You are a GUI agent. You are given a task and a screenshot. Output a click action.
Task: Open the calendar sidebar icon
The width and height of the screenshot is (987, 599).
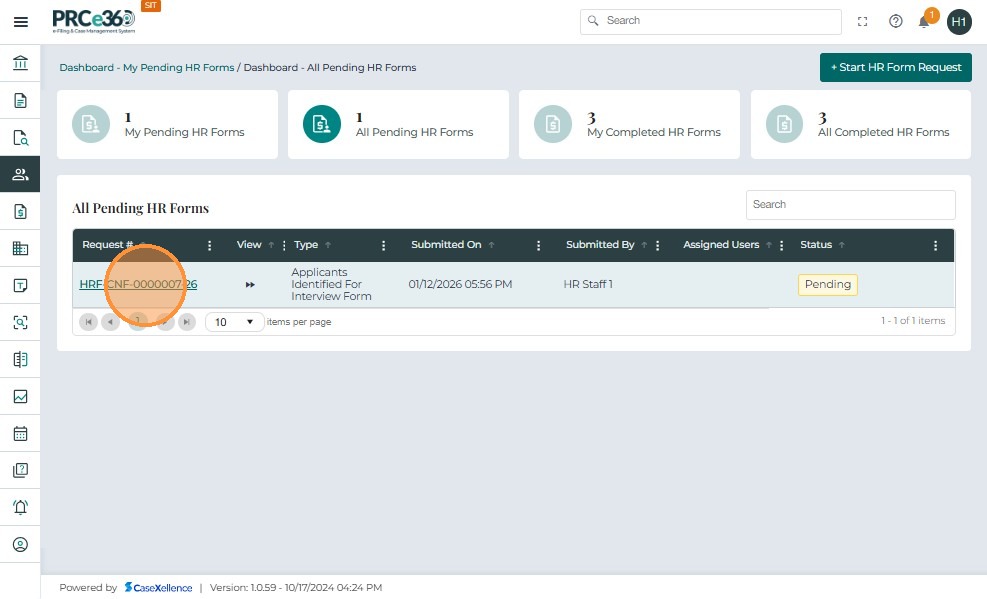[x=20, y=434]
